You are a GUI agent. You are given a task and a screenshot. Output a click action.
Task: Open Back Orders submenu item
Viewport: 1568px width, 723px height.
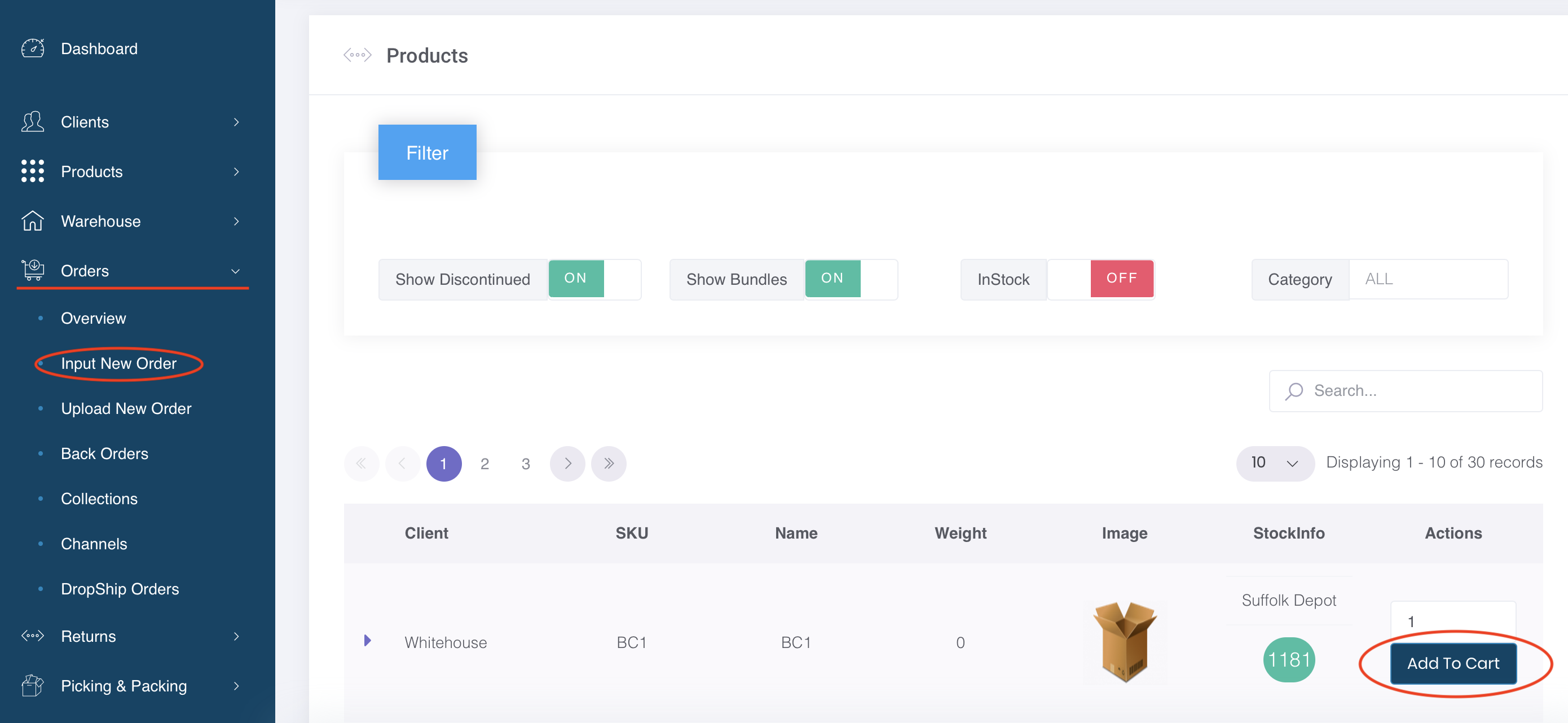click(x=104, y=453)
